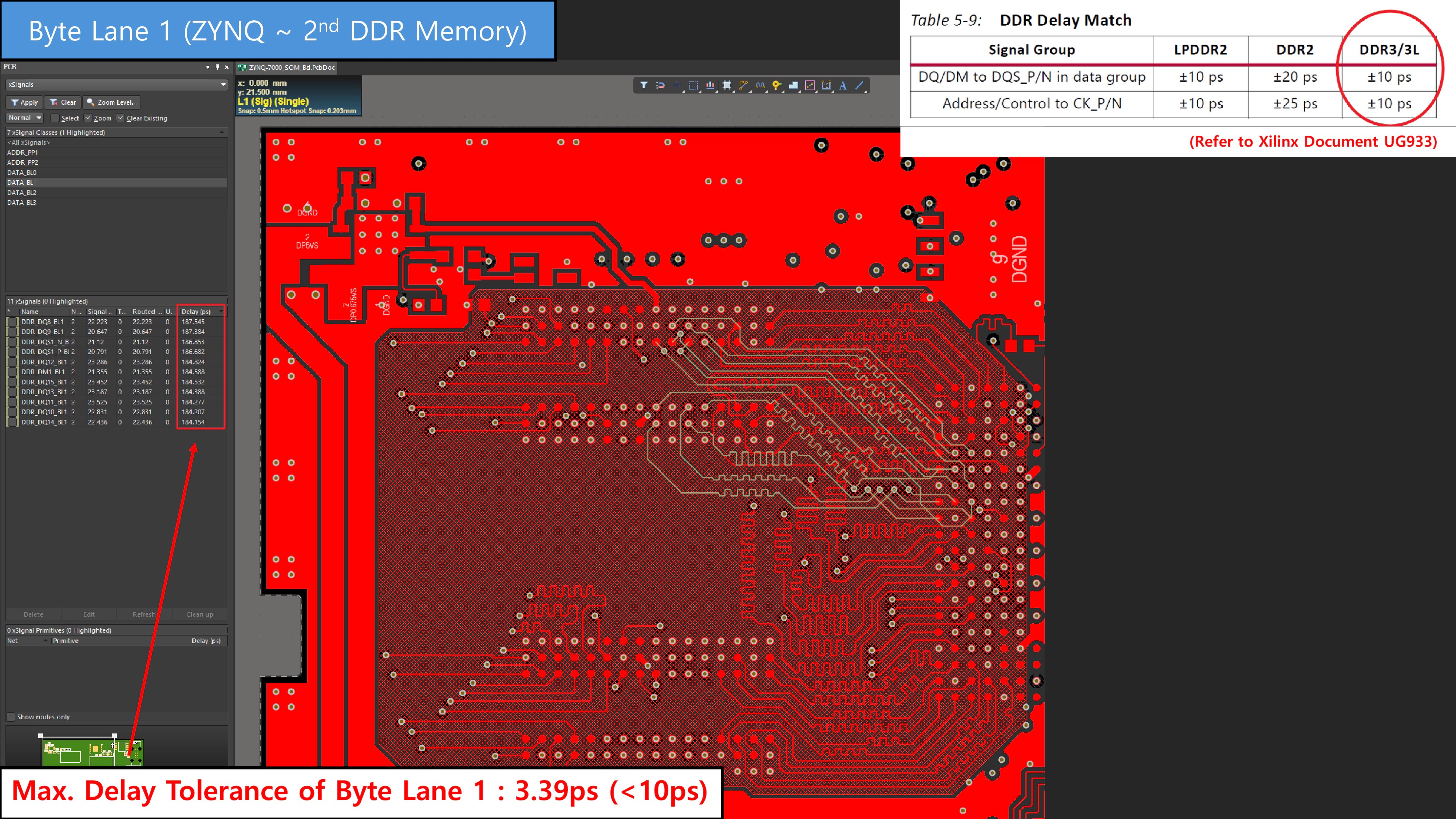Viewport: 1456px width, 819px height.
Task: Switch to ZYNQ-7000_SOM_Bd.PcbDoc tab
Action: 287,67
